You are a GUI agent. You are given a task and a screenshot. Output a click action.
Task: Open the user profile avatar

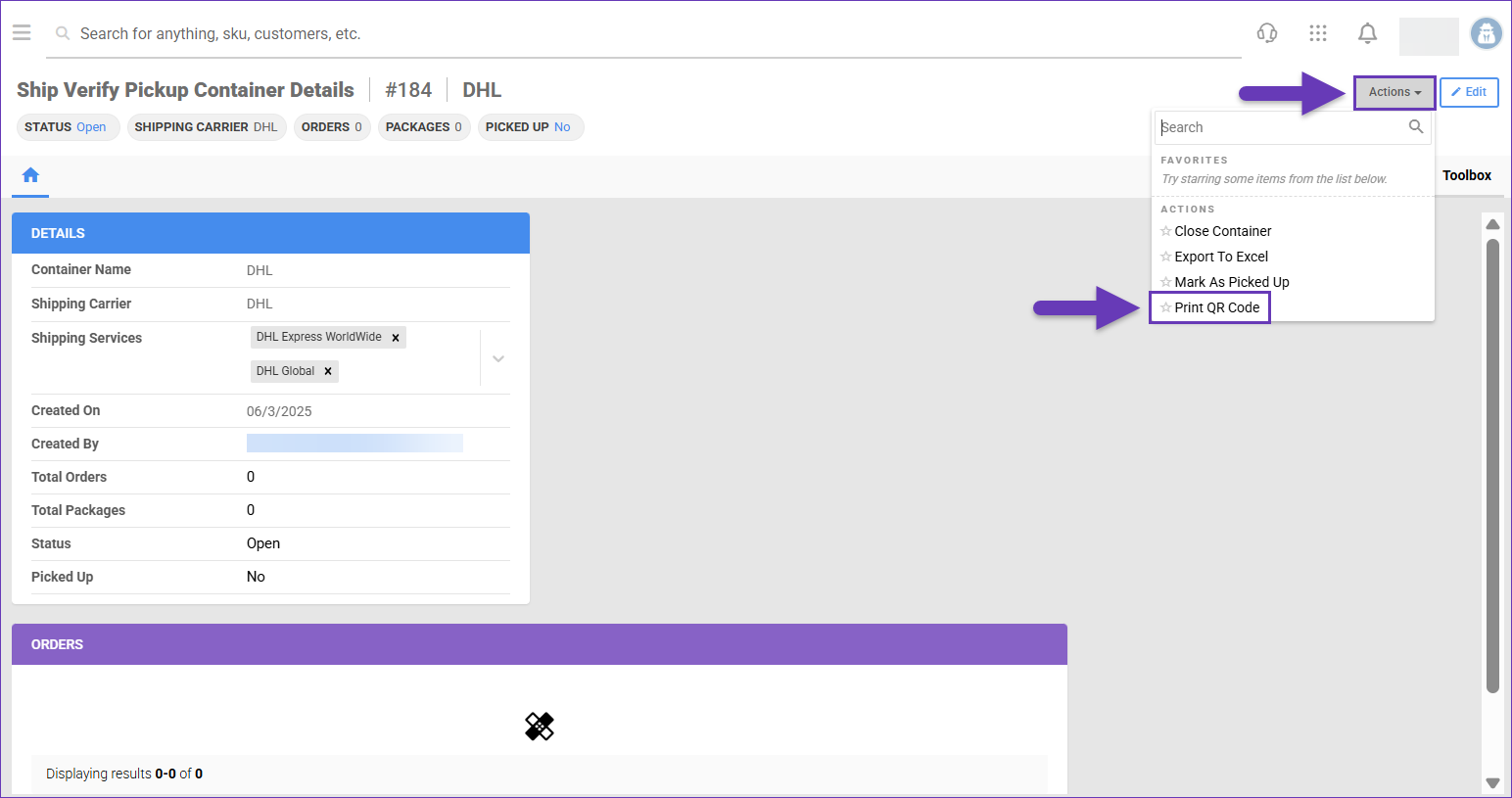[x=1487, y=34]
